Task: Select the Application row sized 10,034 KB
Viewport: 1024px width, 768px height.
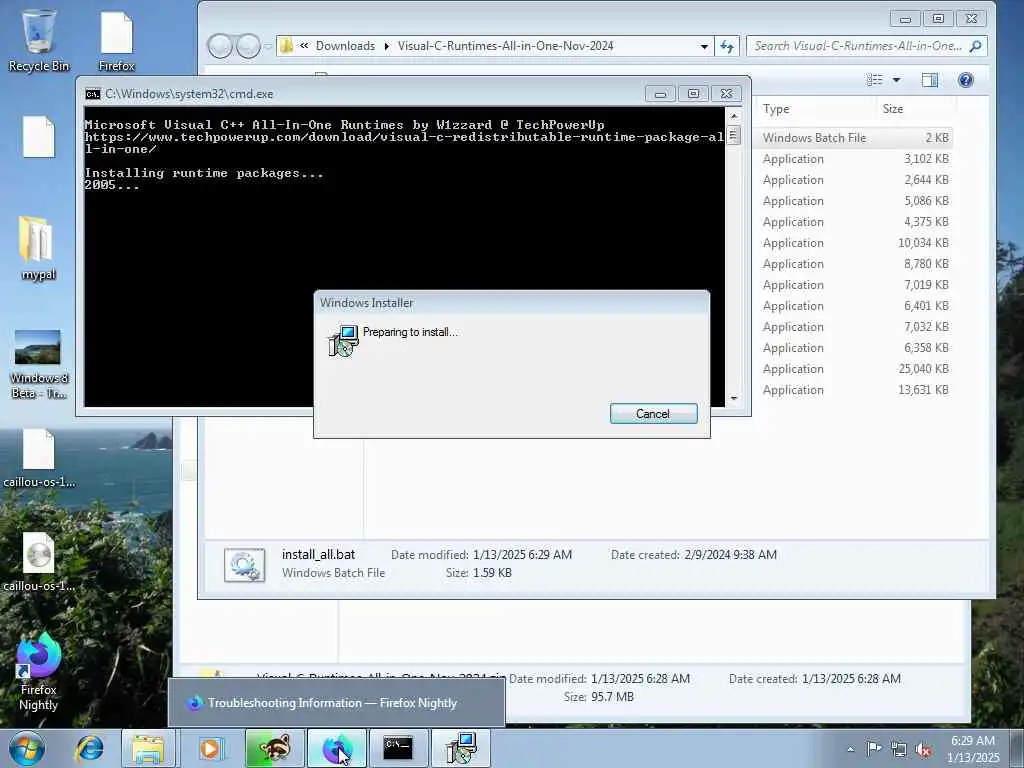Action: 854,243
